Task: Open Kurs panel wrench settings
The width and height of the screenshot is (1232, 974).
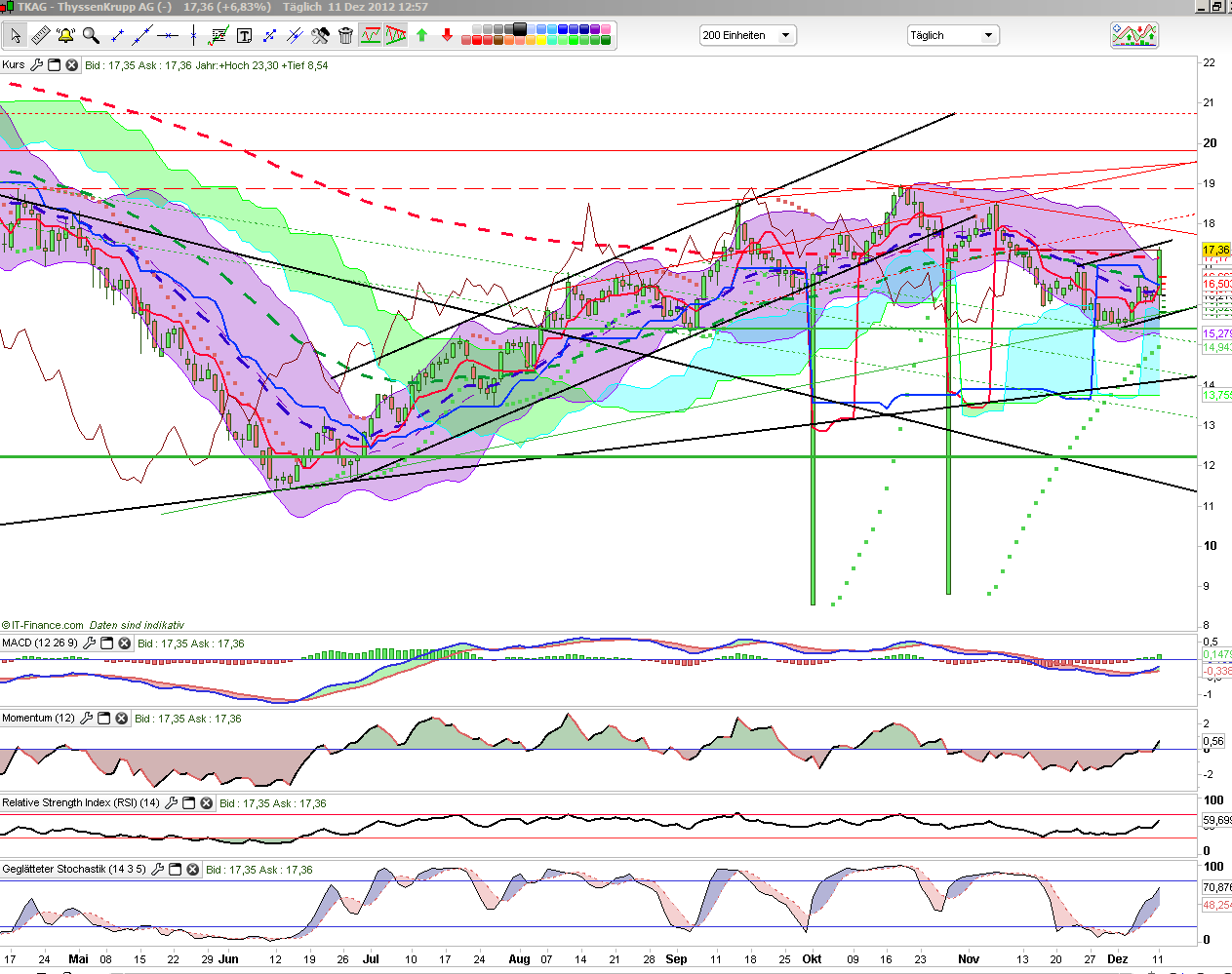Action: [x=37, y=65]
